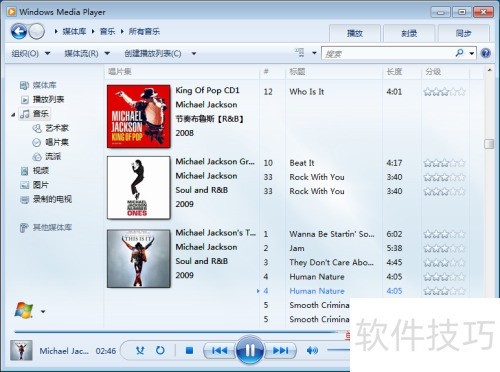Rate Who Is It with stars

click(444, 92)
